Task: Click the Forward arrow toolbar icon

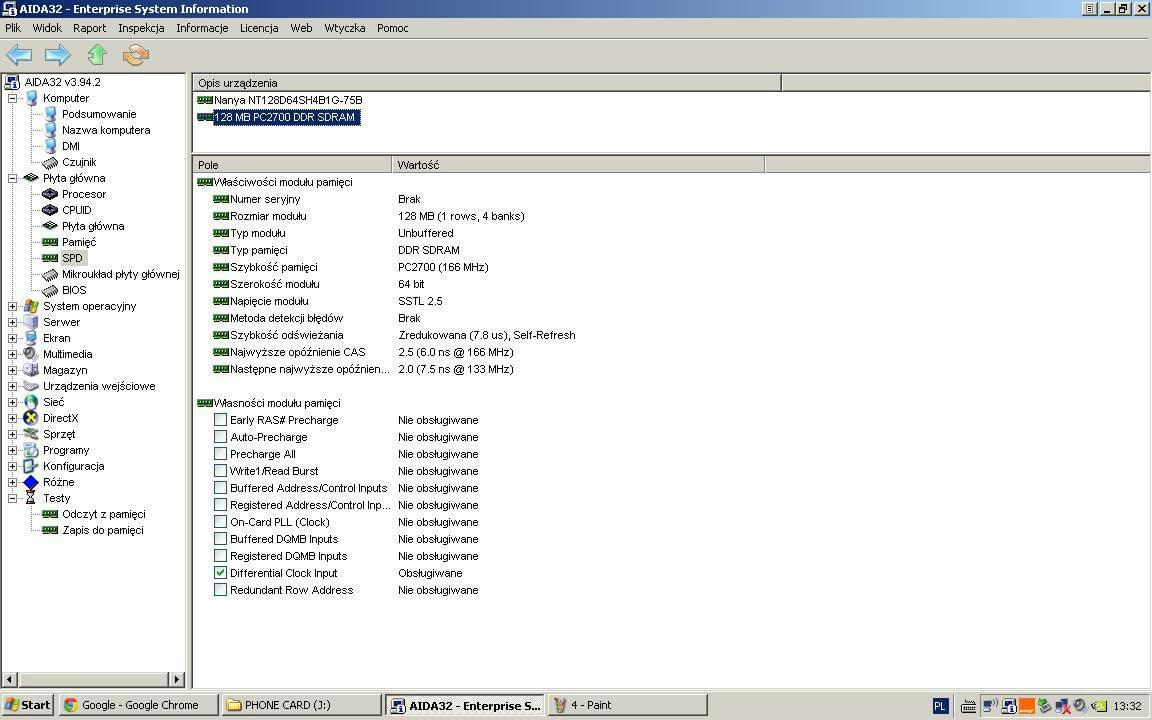Action: pyautogui.click(x=57, y=55)
